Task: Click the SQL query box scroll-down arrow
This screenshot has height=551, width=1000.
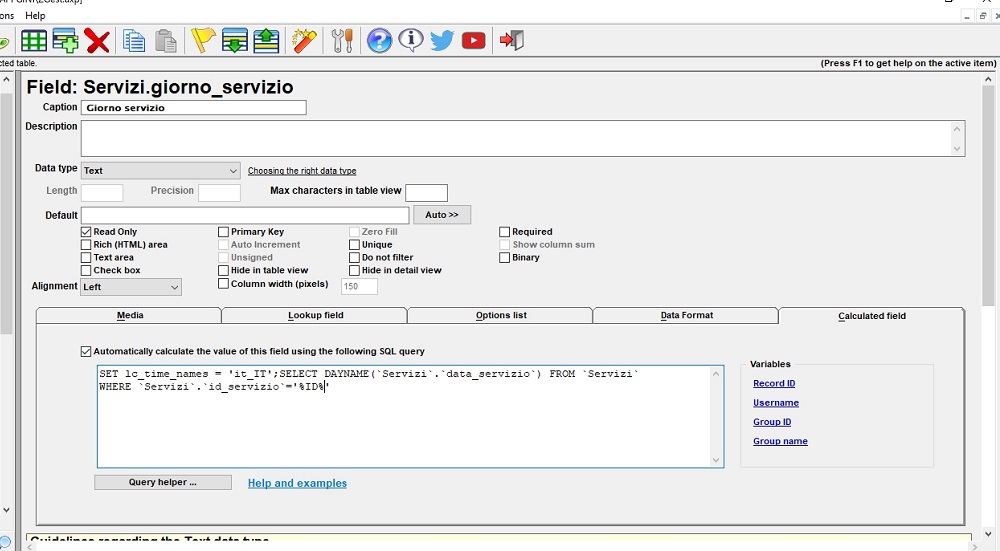Action: pos(716,460)
